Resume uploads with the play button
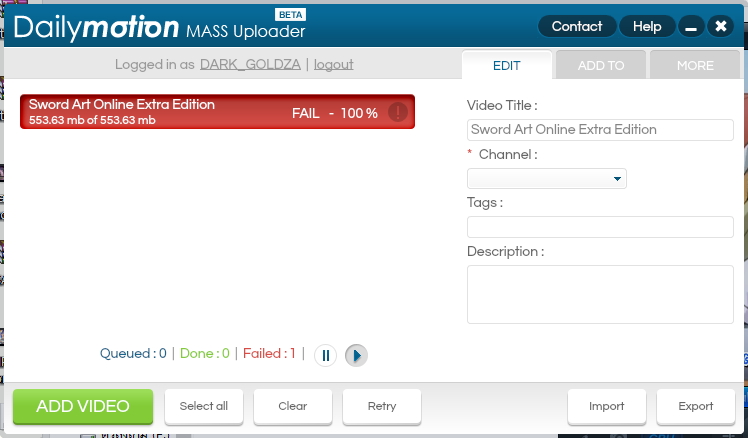The image size is (748, 438). (x=356, y=355)
